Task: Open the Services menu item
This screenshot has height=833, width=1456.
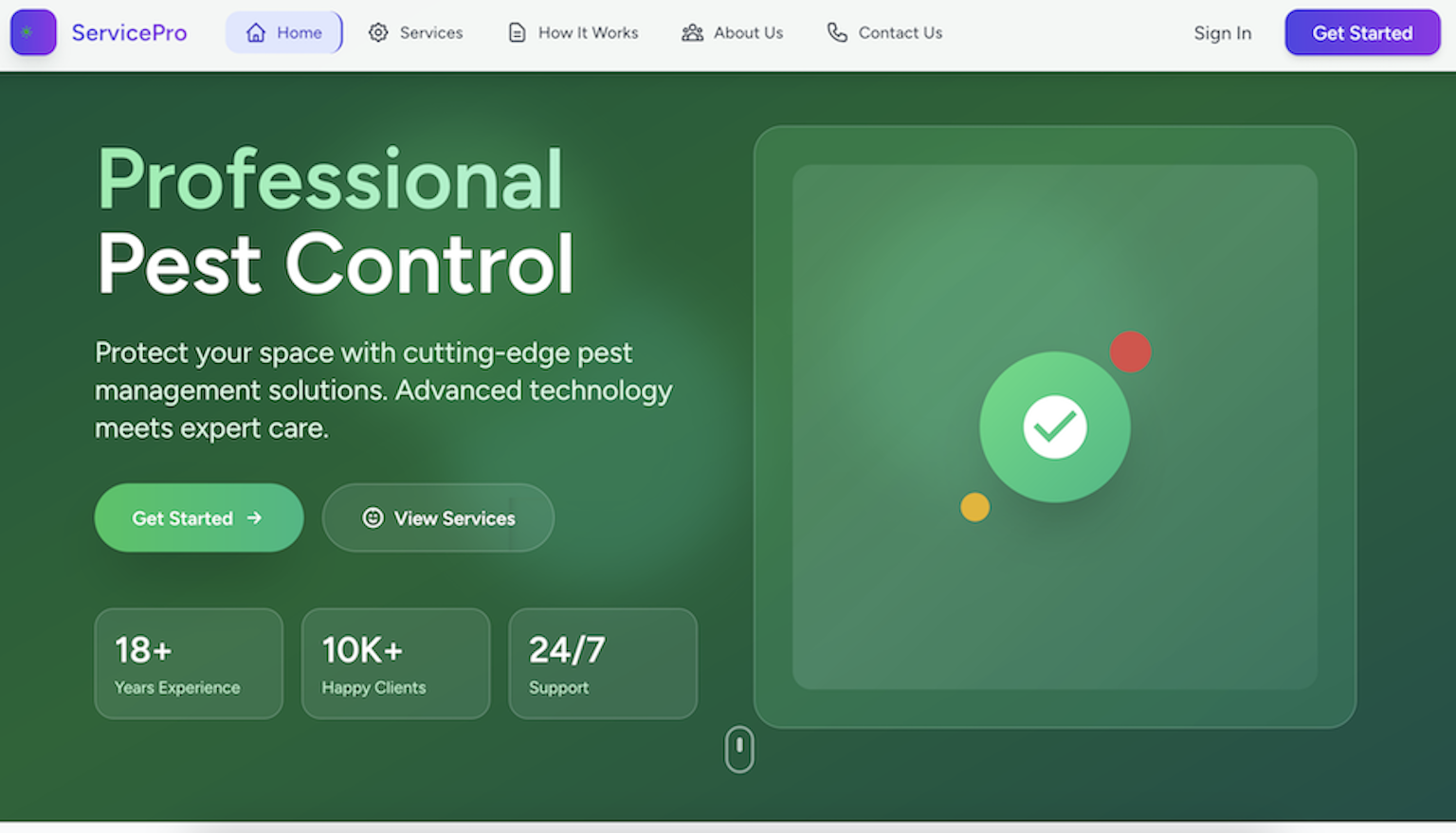Action: (430, 33)
